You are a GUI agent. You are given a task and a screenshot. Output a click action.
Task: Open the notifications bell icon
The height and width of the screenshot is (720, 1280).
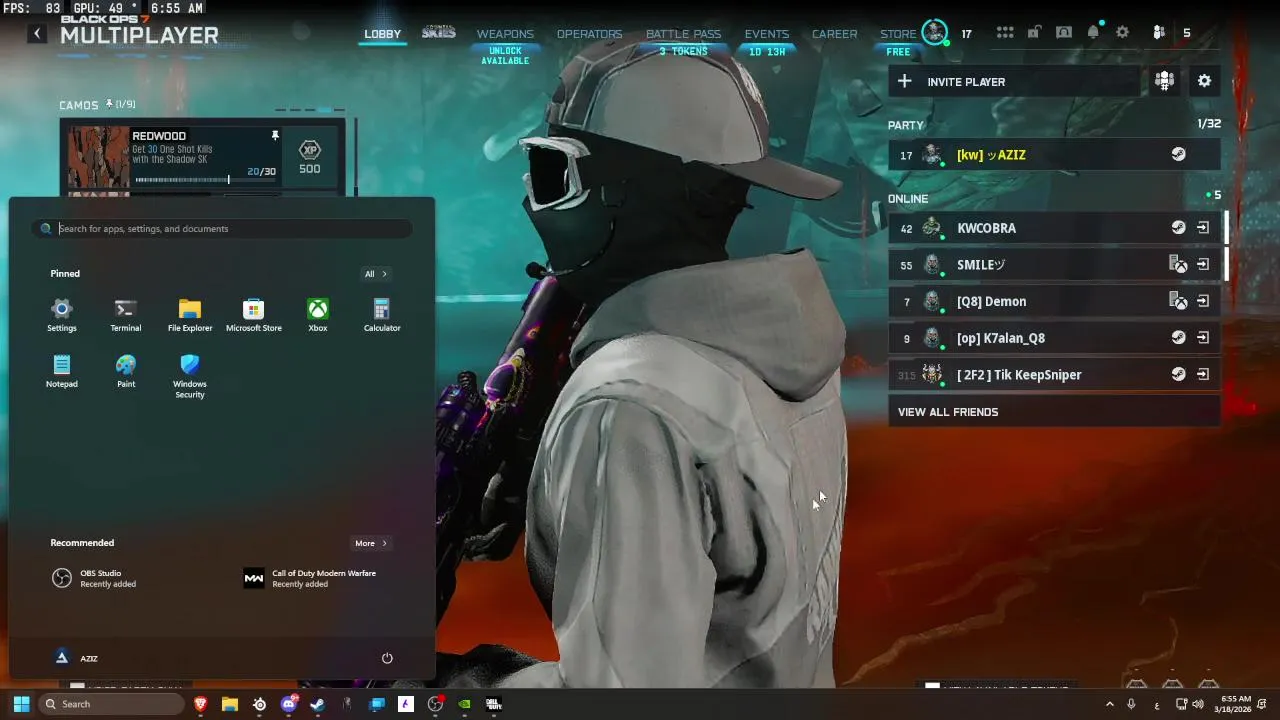(1093, 33)
